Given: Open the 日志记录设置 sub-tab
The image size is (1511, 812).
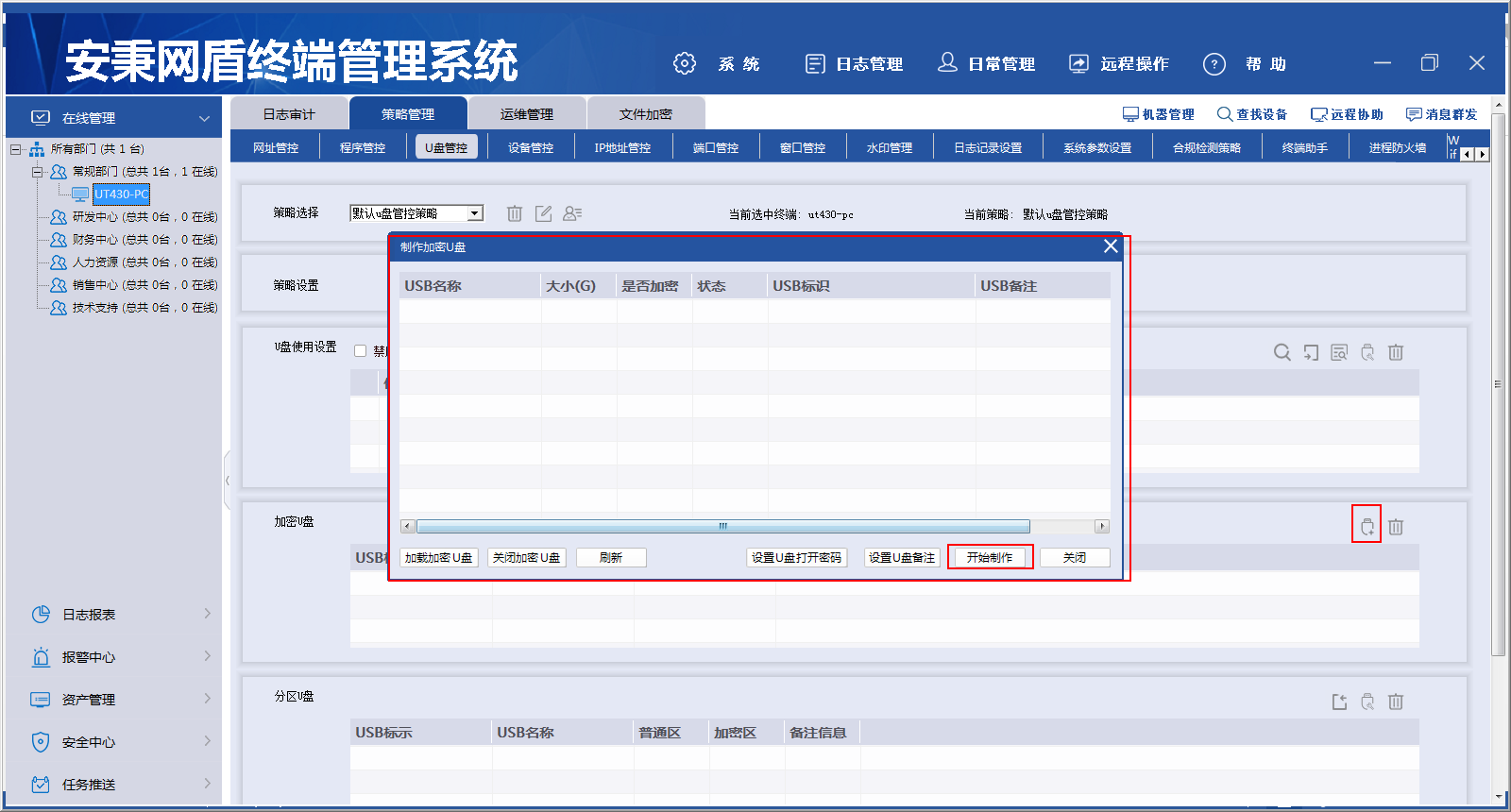Looking at the screenshot, I should coord(988,147).
